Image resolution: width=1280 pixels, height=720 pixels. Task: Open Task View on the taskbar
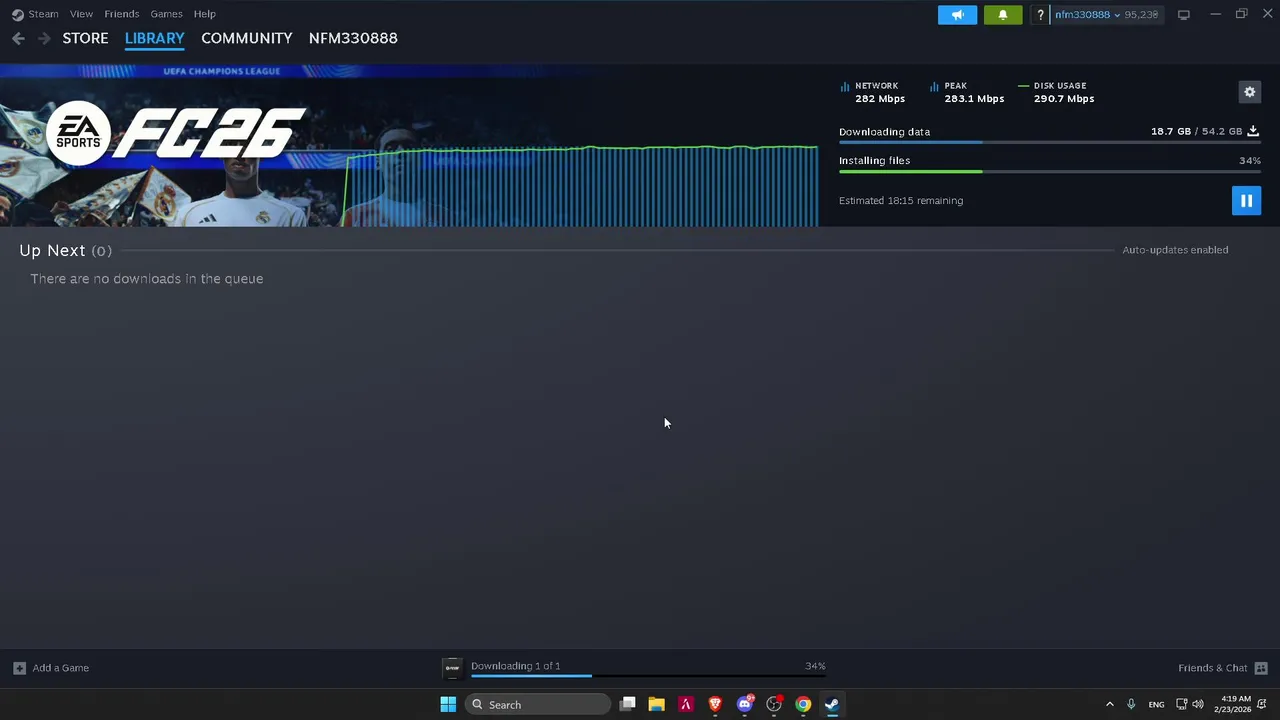point(627,704)
